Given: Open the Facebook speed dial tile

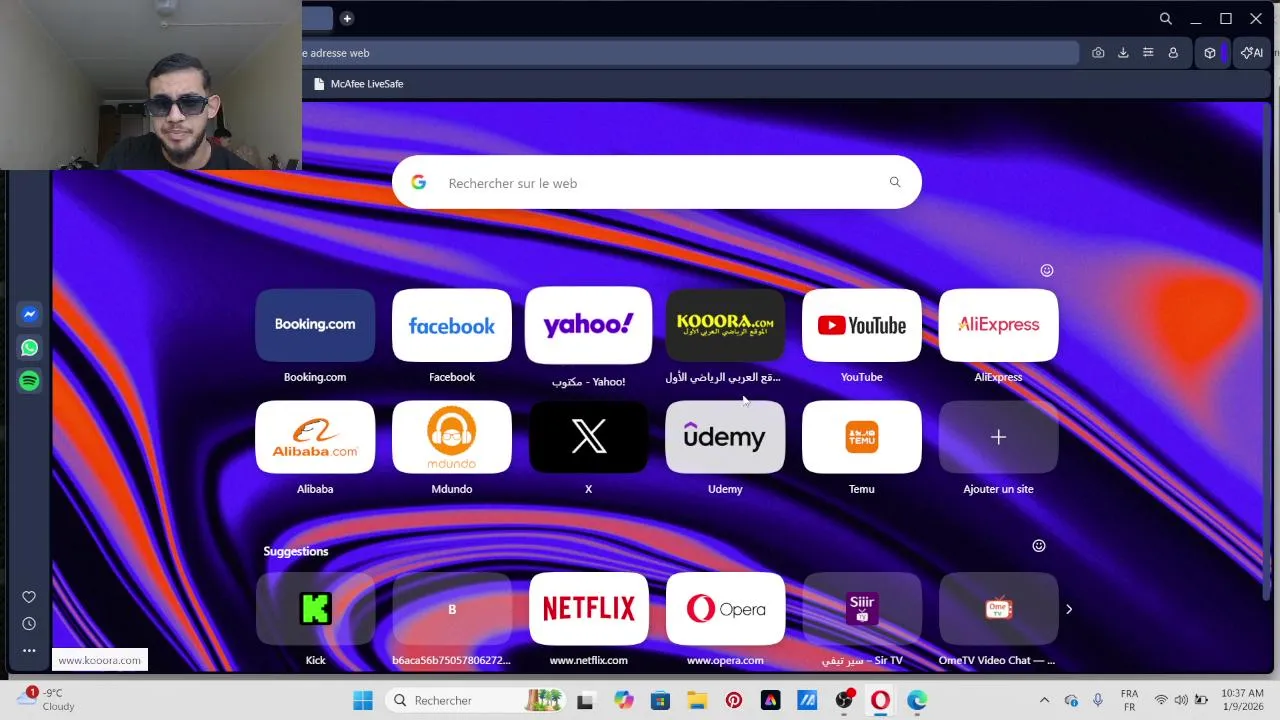Looking at the screenshot, I should click(x=452, y=325).
